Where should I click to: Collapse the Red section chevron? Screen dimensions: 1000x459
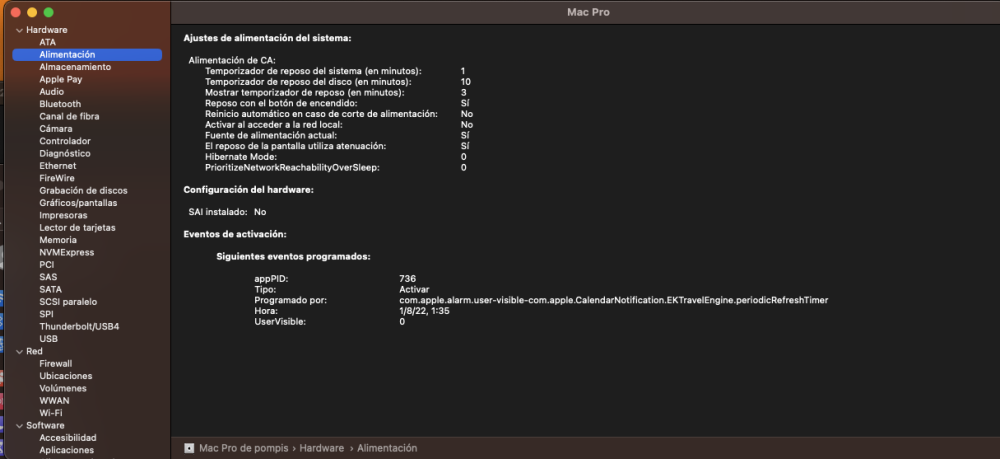click(x=19, y=351)
